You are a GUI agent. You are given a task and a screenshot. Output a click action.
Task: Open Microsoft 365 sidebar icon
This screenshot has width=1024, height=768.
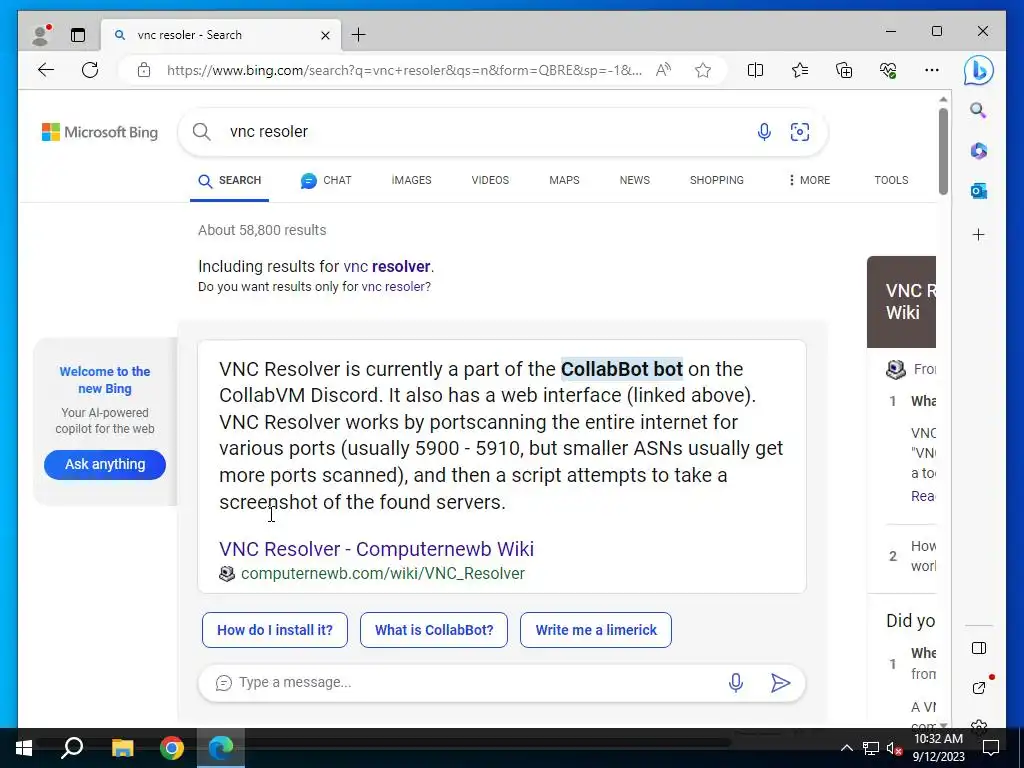pos(978,151)
